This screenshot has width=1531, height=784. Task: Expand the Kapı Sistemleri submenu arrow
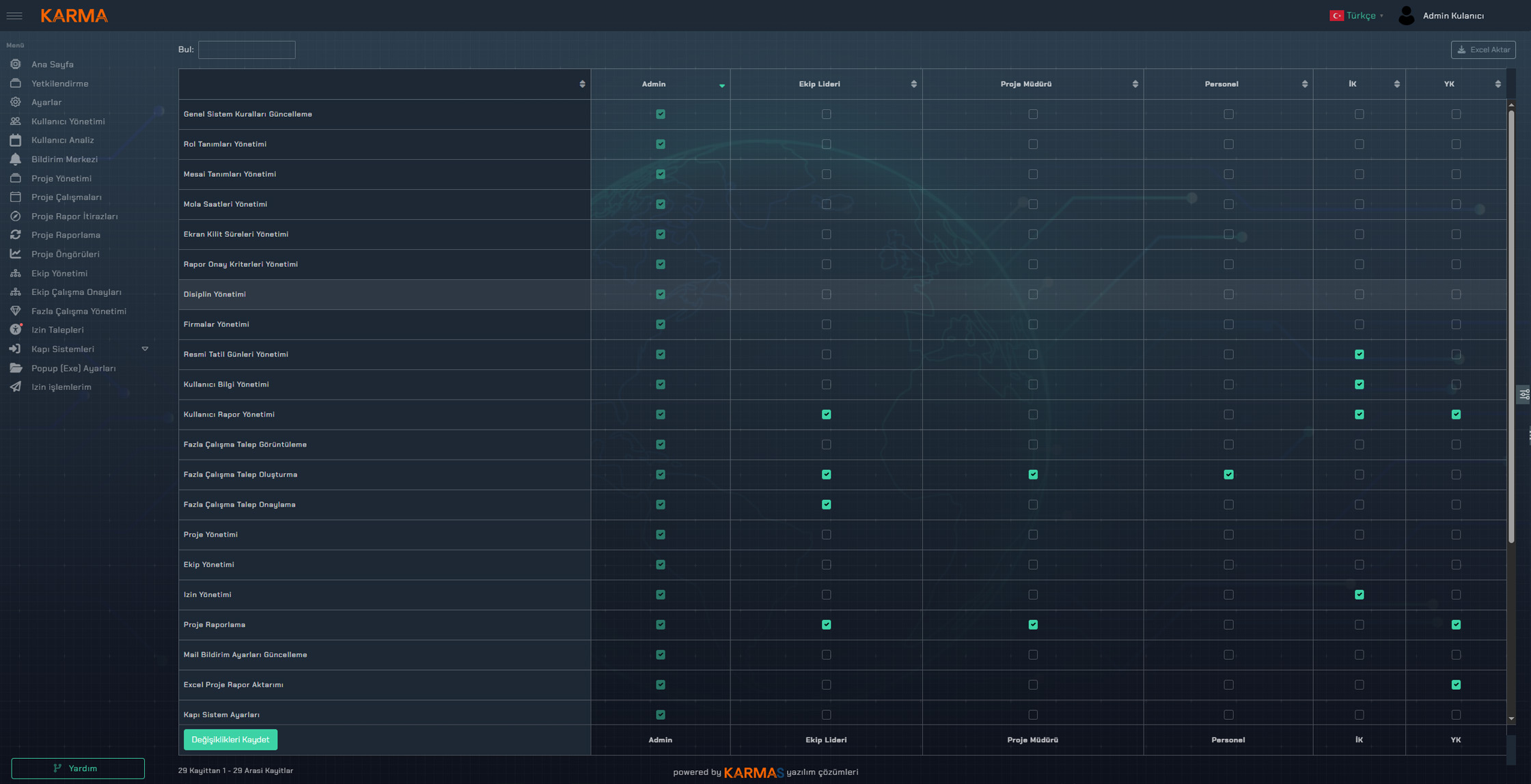[x=145, y=349]
